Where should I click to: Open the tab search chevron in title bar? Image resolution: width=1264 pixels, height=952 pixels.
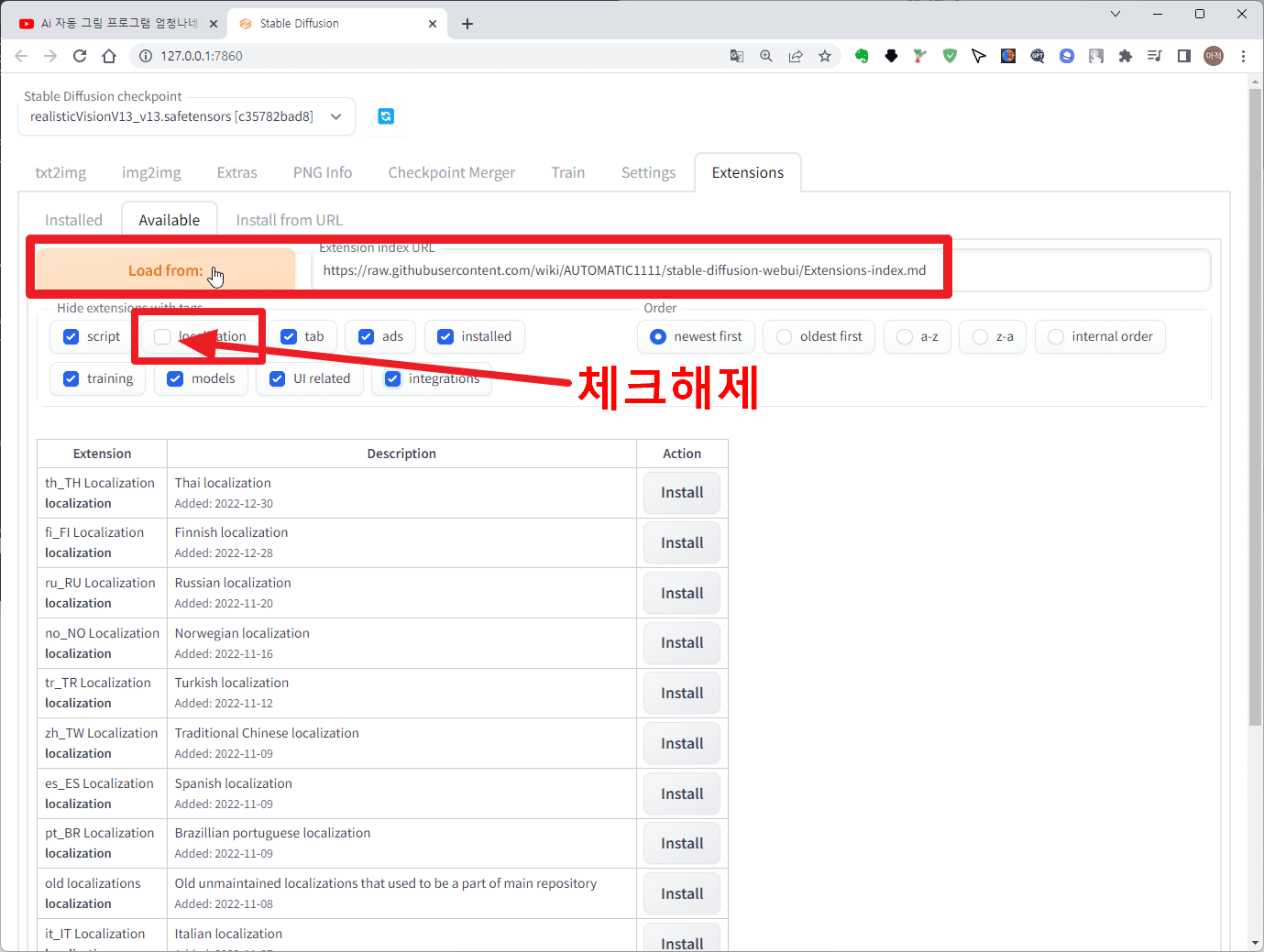[x=1116, y=14]
